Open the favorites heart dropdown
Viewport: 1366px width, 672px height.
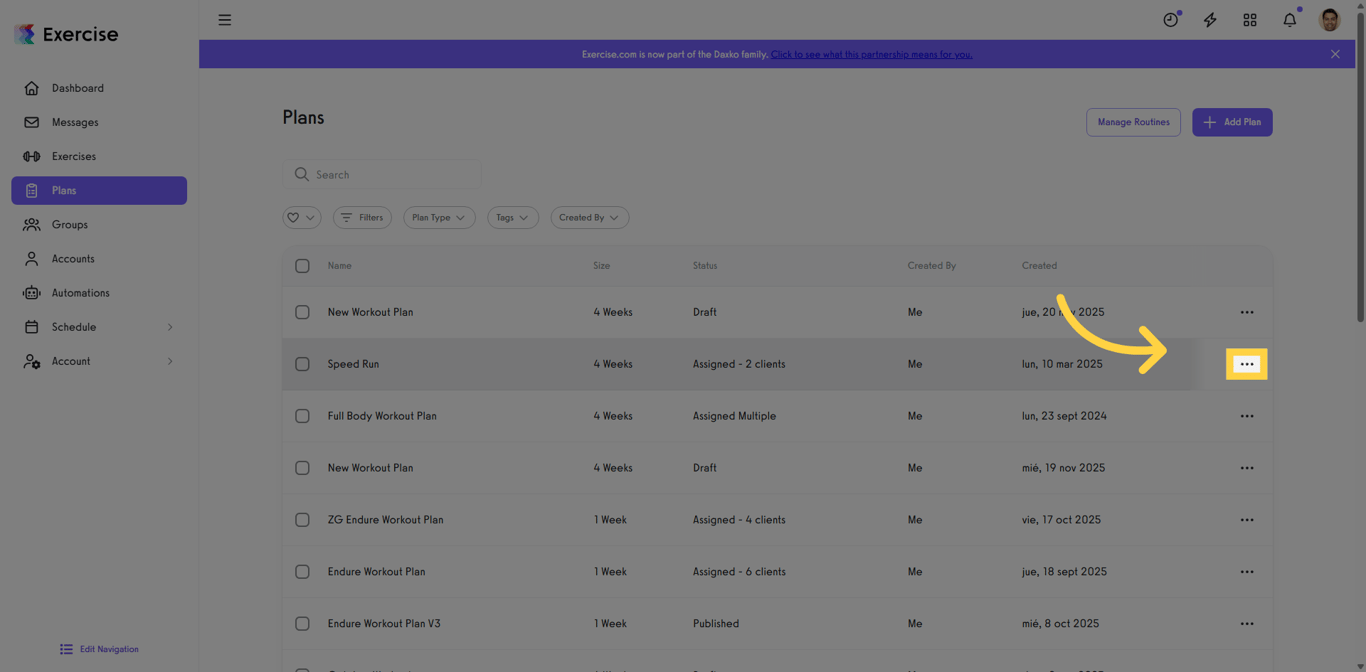coord(301,217)
